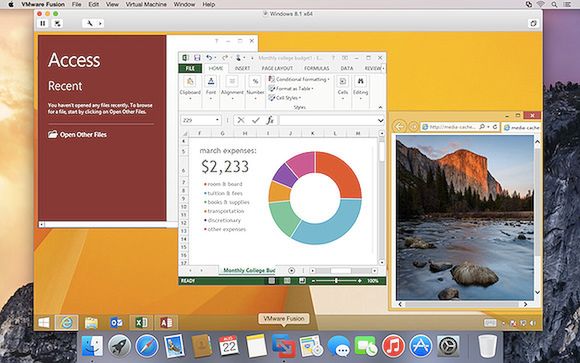Screen dimensions: 580x363
Task: Click the Excel horizontal scrollbar thumb
Action: coord(341,271)
